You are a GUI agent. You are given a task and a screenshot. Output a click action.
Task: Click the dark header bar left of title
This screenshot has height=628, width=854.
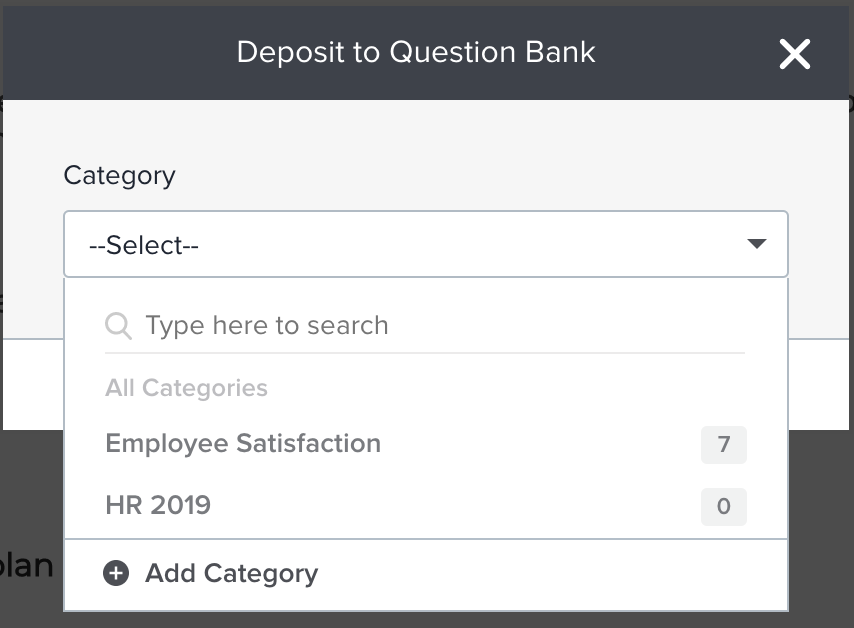(120, 52)
